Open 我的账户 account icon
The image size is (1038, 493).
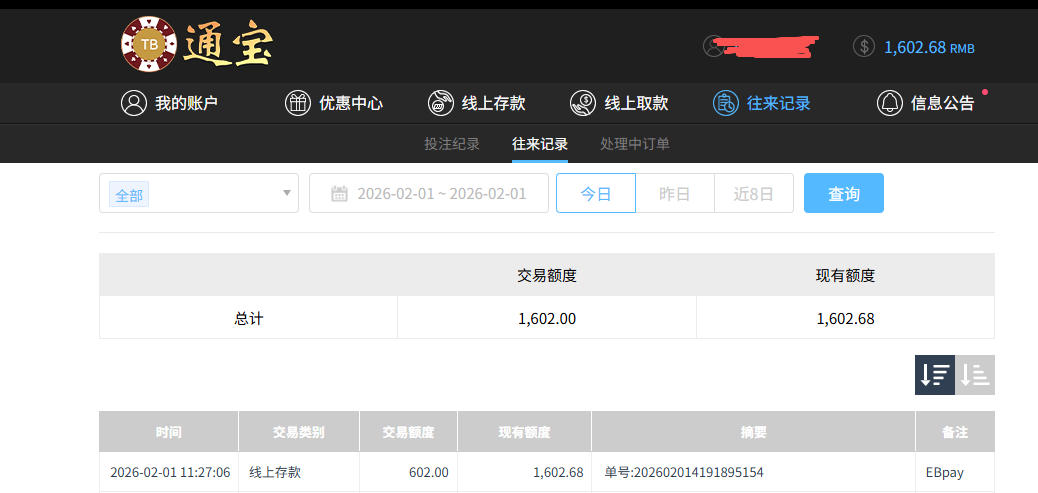click(134, 103)
